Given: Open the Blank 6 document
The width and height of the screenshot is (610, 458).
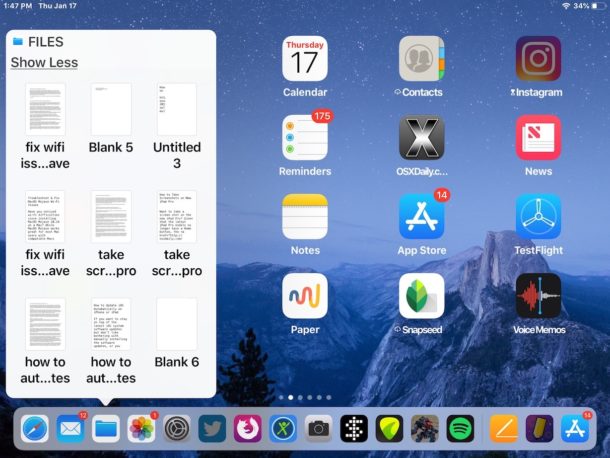Looking at the screenshot, I should 176,325.
